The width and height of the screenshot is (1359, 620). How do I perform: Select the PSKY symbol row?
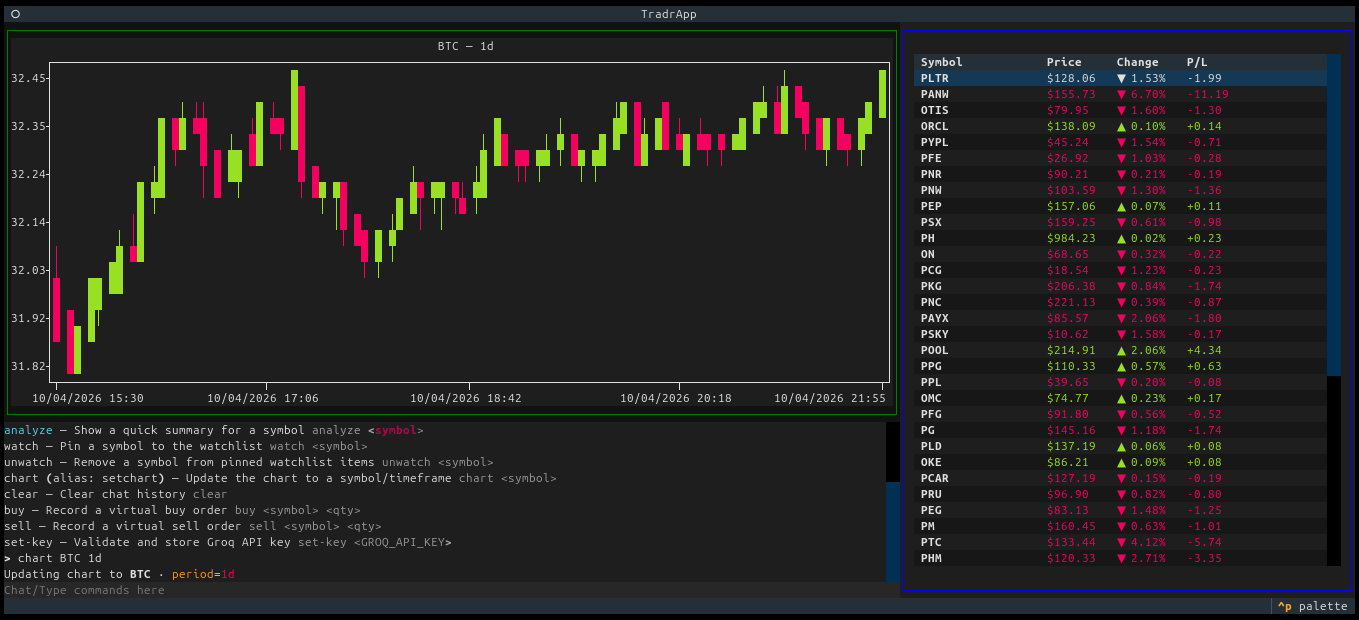coord(1120,334)
